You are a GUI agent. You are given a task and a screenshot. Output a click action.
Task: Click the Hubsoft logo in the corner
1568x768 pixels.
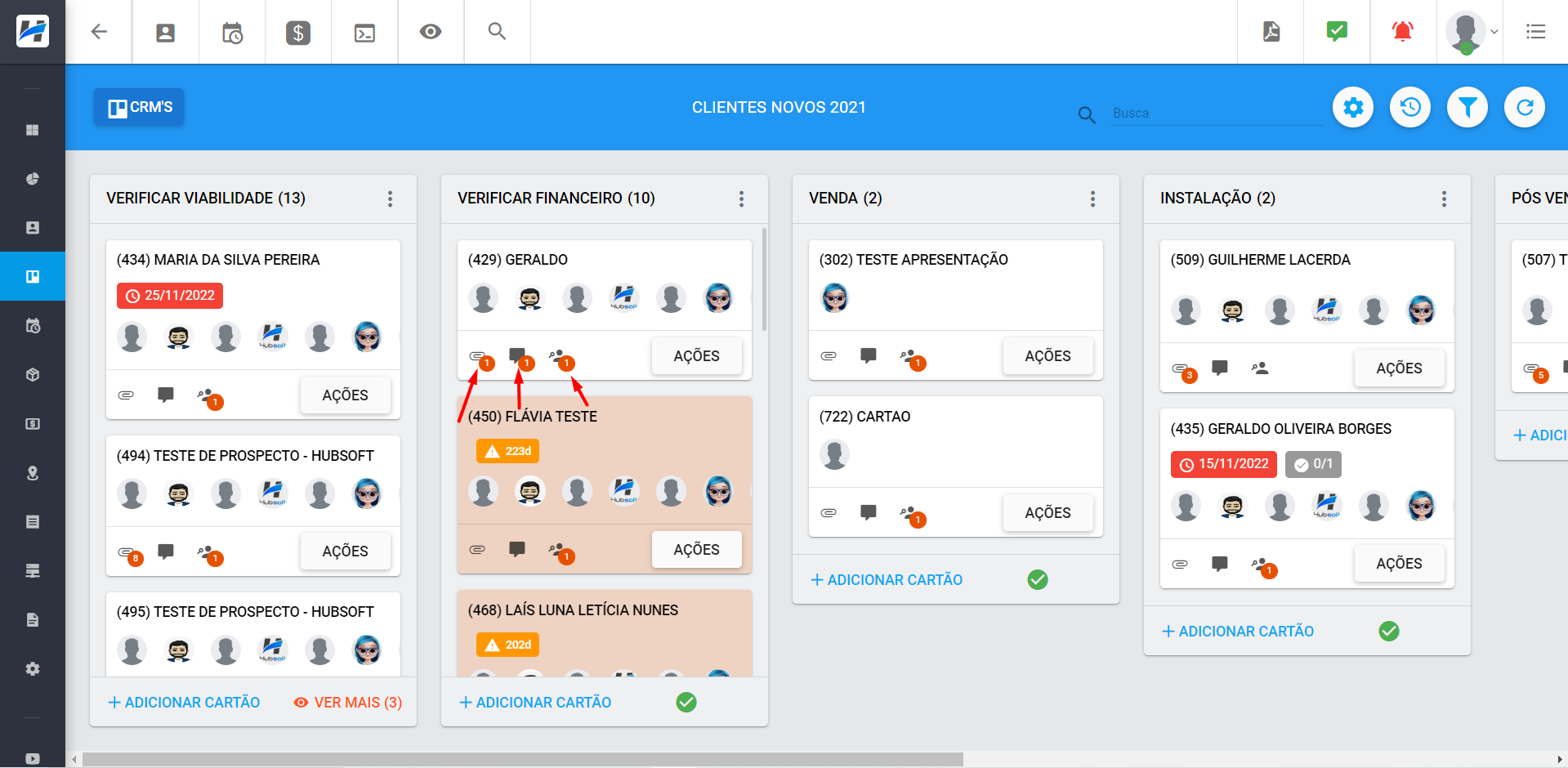[x=33, y=32]
